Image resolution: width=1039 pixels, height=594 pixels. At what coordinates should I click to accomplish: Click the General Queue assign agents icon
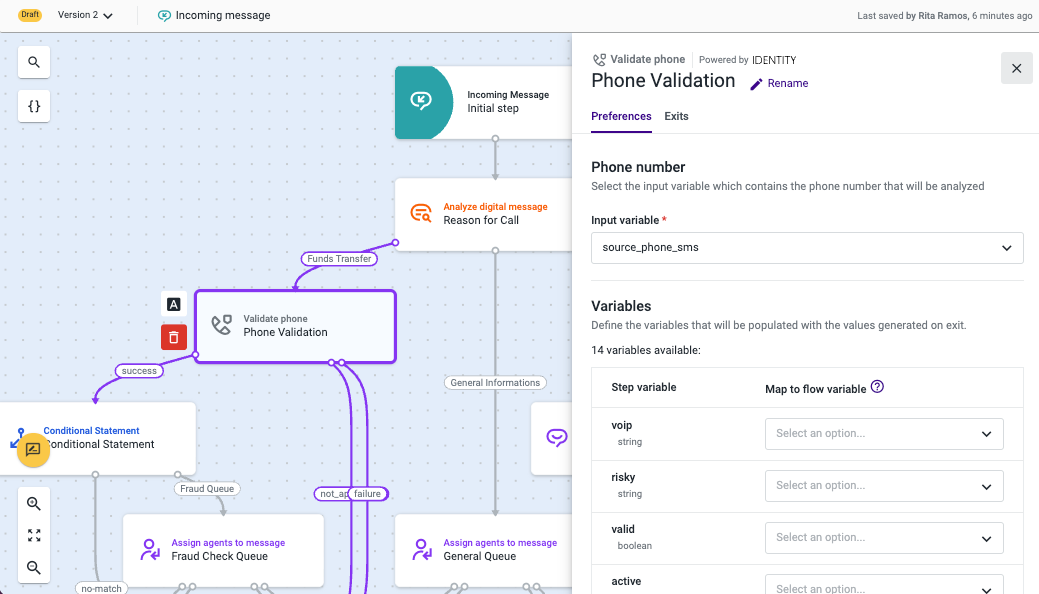422,549
